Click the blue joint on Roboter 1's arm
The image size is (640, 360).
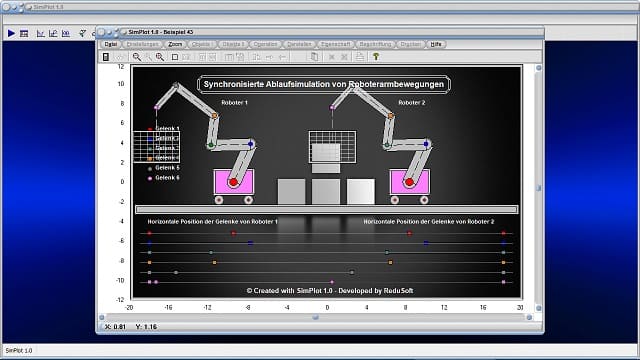tap(251, 144)
